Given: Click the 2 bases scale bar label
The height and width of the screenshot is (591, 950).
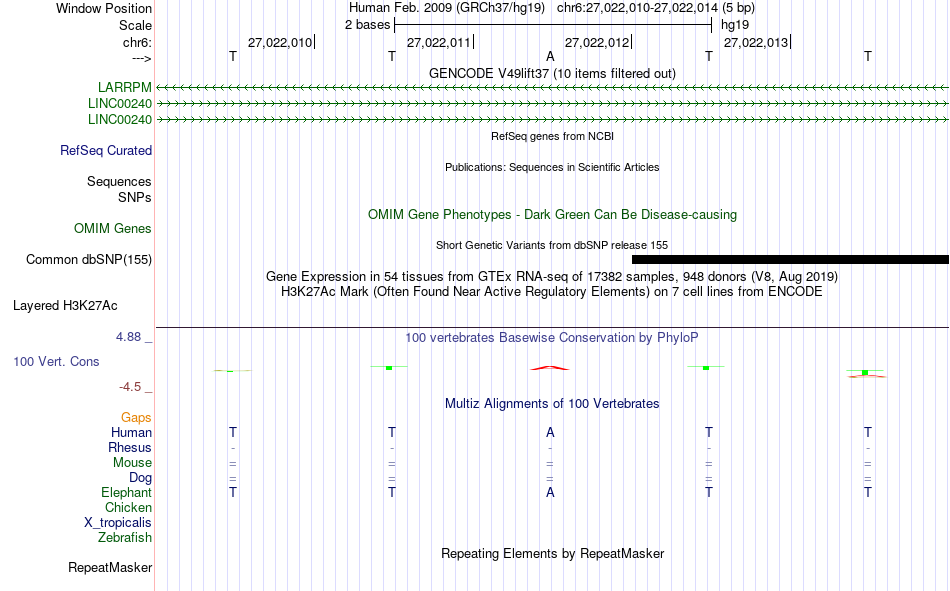Looking at the screenshot, I should [368, 25].
